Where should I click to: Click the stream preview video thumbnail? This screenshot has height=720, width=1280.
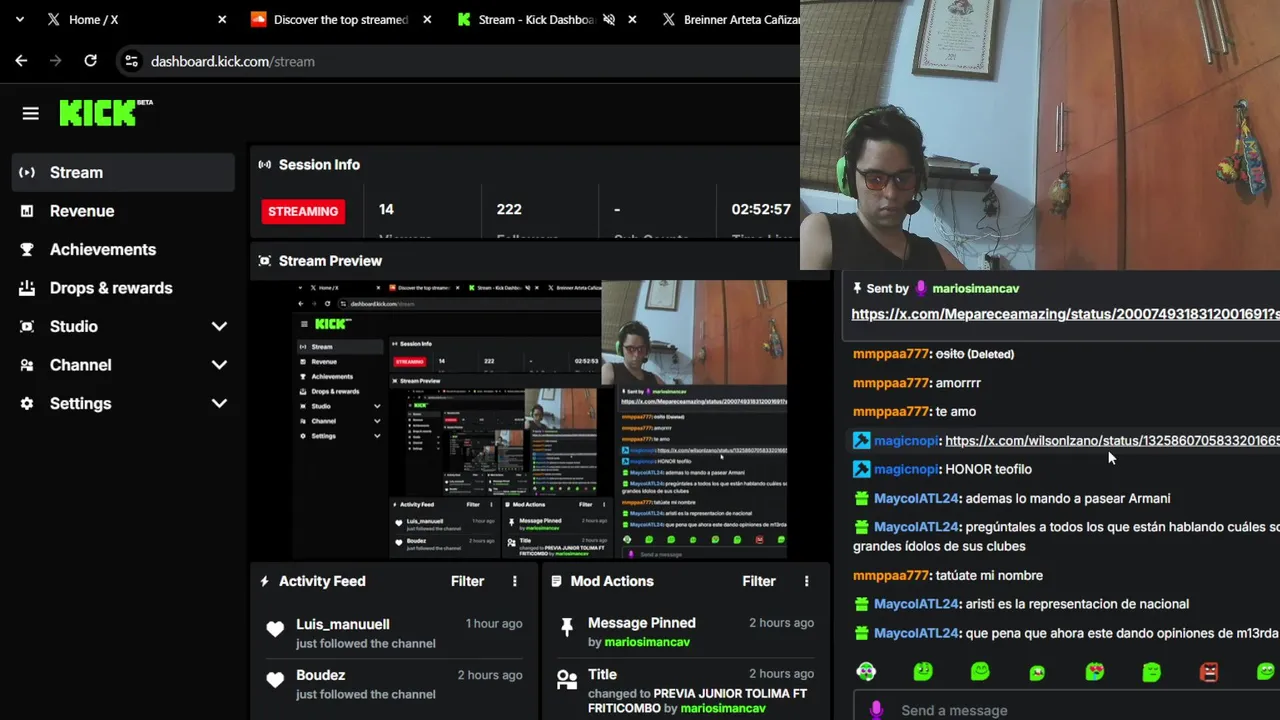(540, 419)
